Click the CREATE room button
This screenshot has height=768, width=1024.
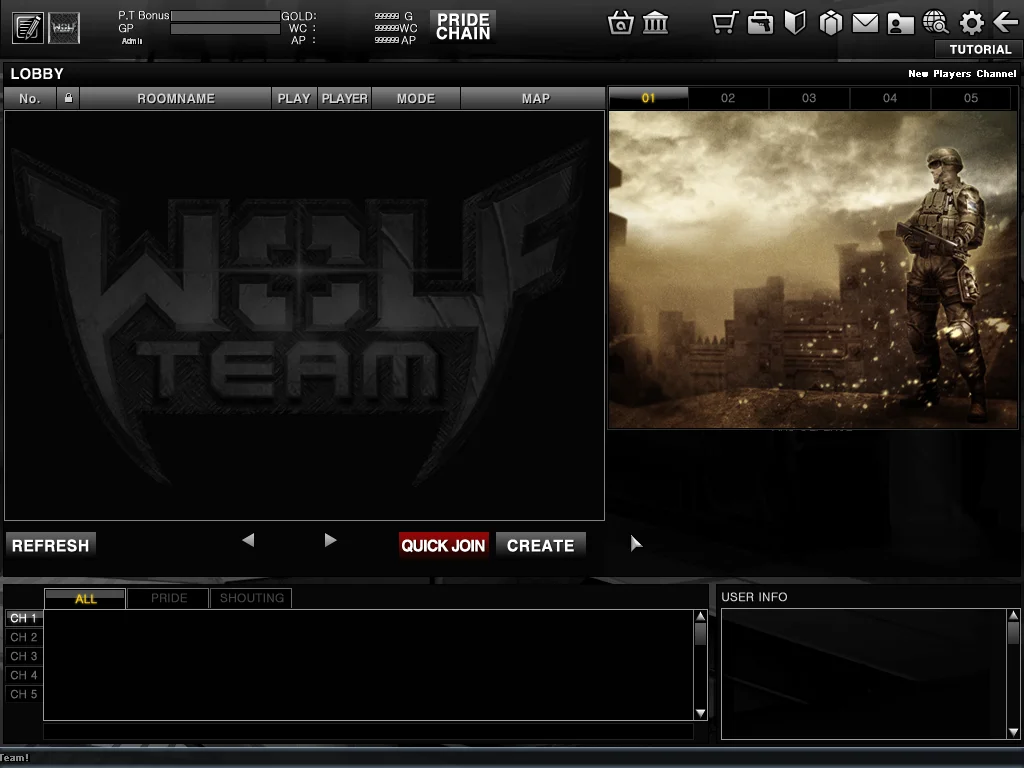click(x=541, y=545)
